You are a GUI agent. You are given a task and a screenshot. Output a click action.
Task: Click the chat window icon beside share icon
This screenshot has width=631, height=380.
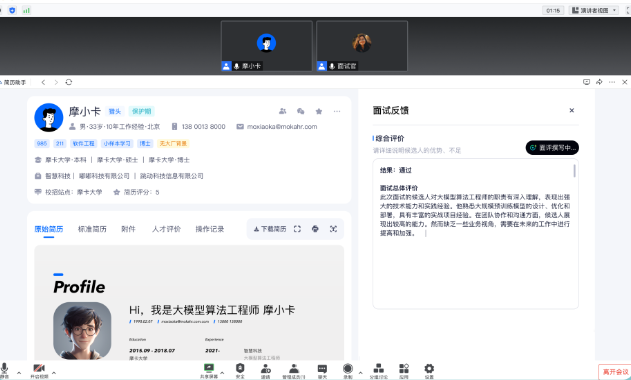click(x=586, y=82)
